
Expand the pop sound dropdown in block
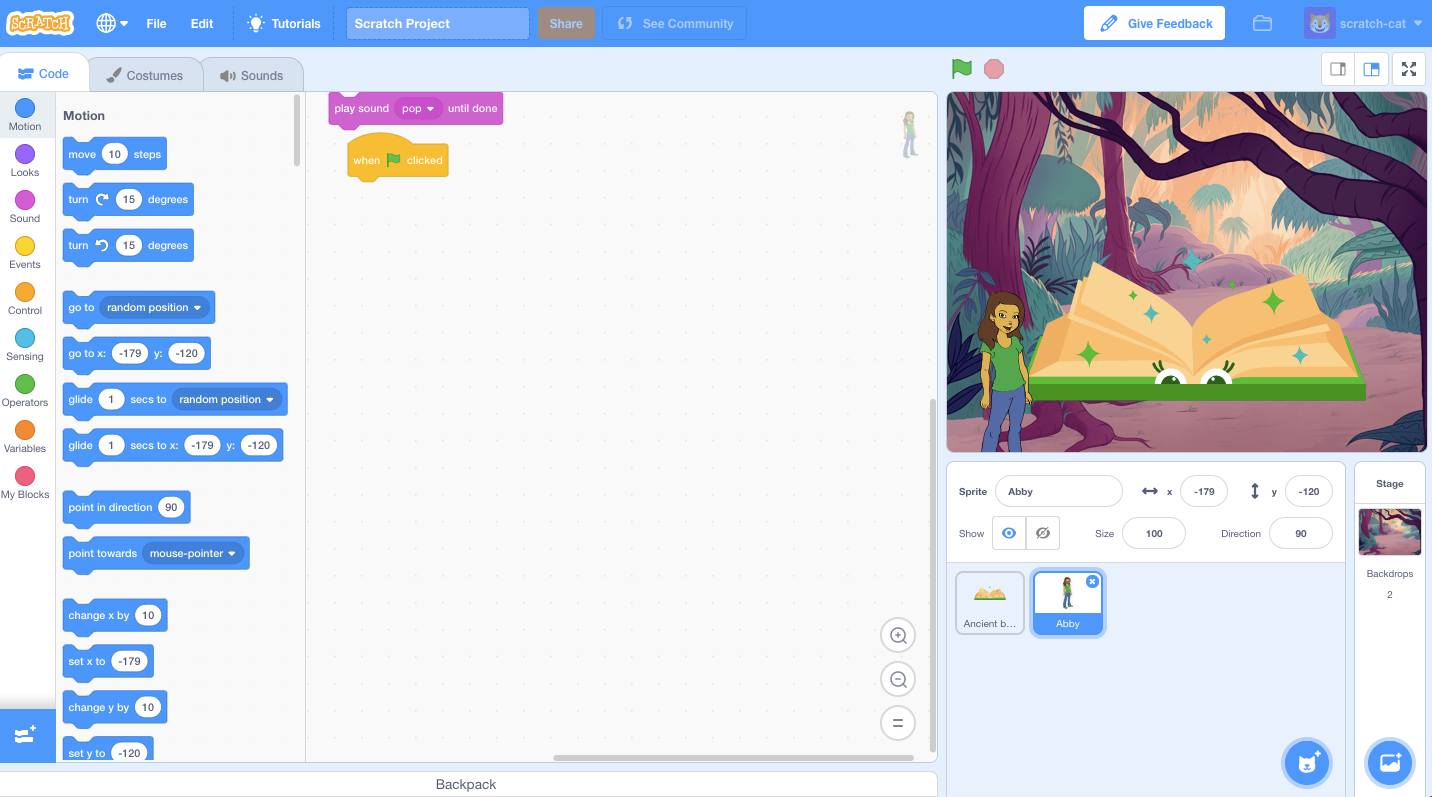pos(431,109)
